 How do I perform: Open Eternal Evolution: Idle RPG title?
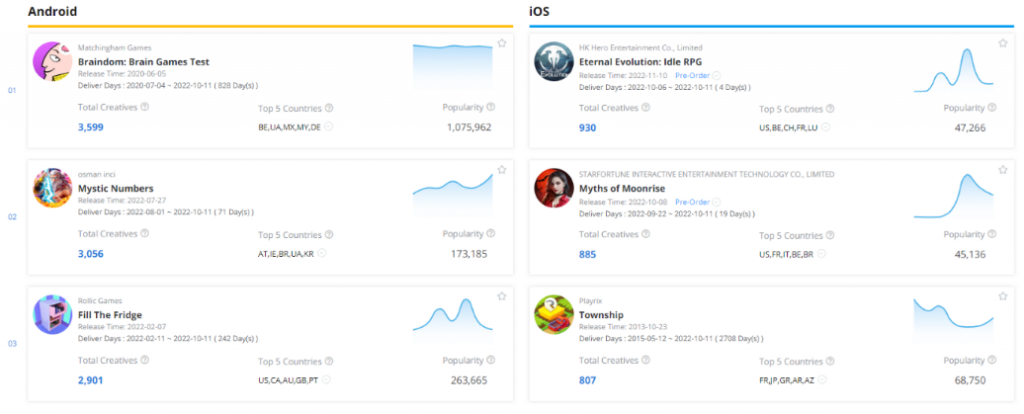[x=639, y=62]
